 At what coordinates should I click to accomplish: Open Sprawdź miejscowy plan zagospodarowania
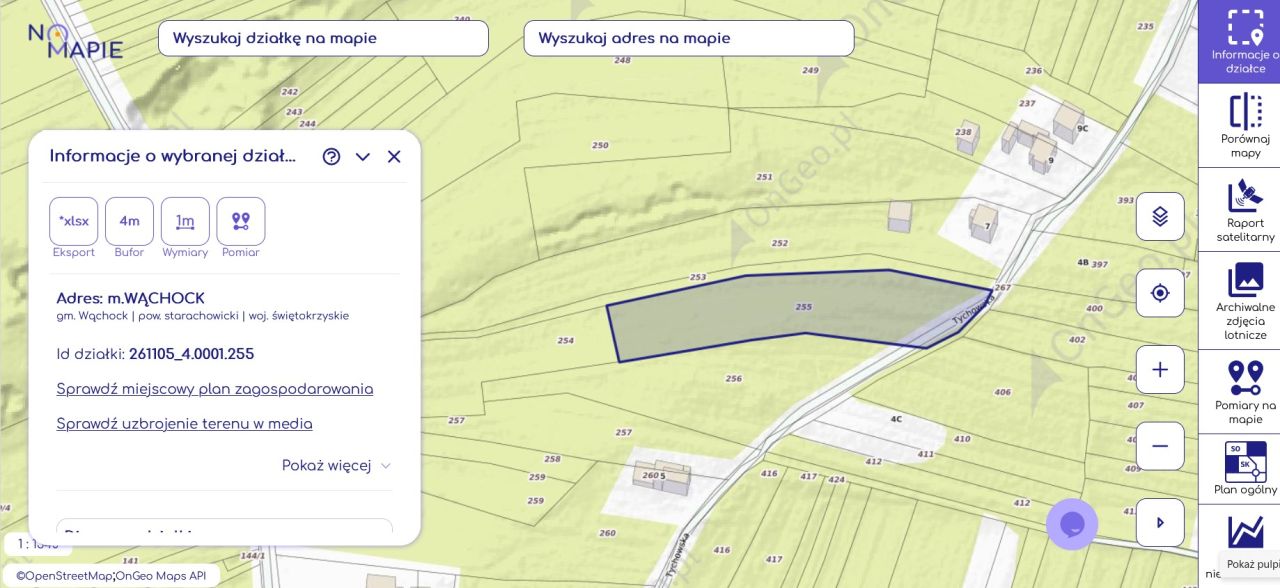point(214,389)
